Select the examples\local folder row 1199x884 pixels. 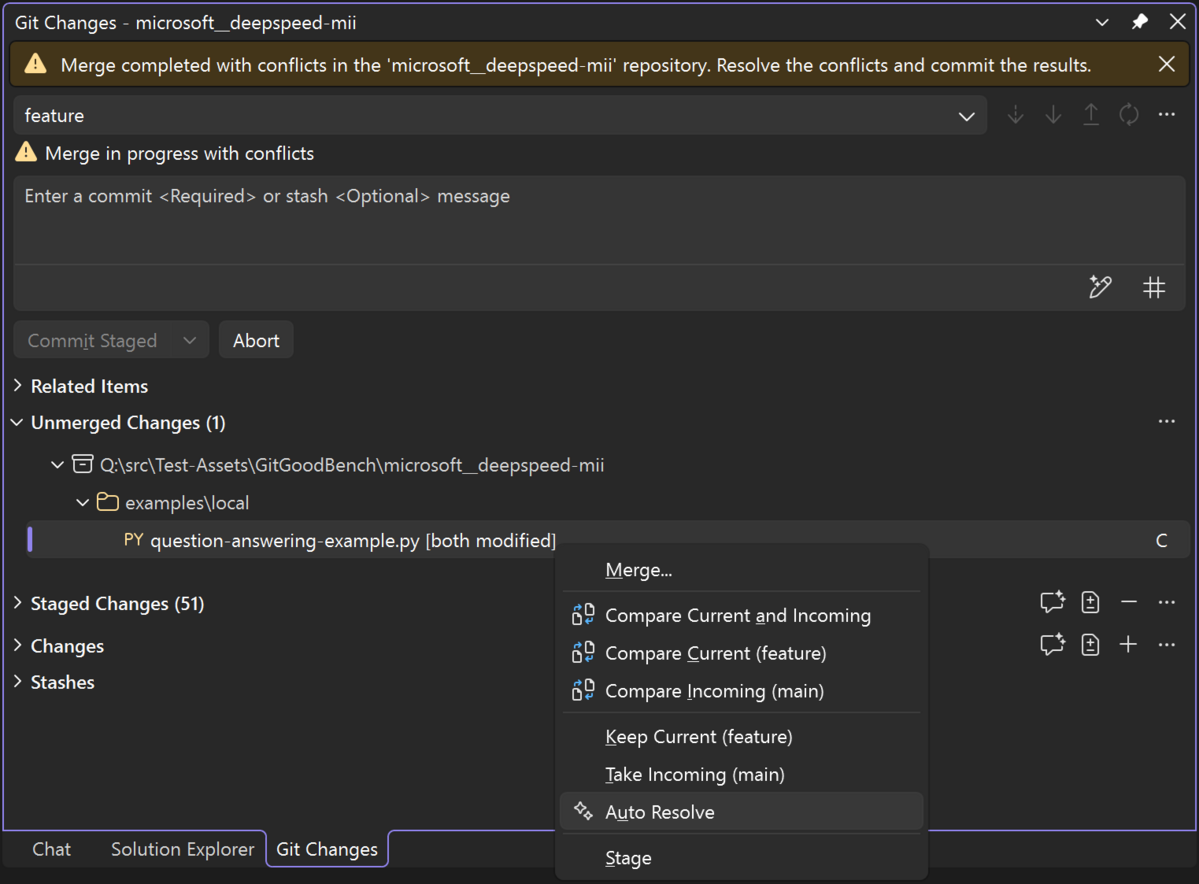187,503
